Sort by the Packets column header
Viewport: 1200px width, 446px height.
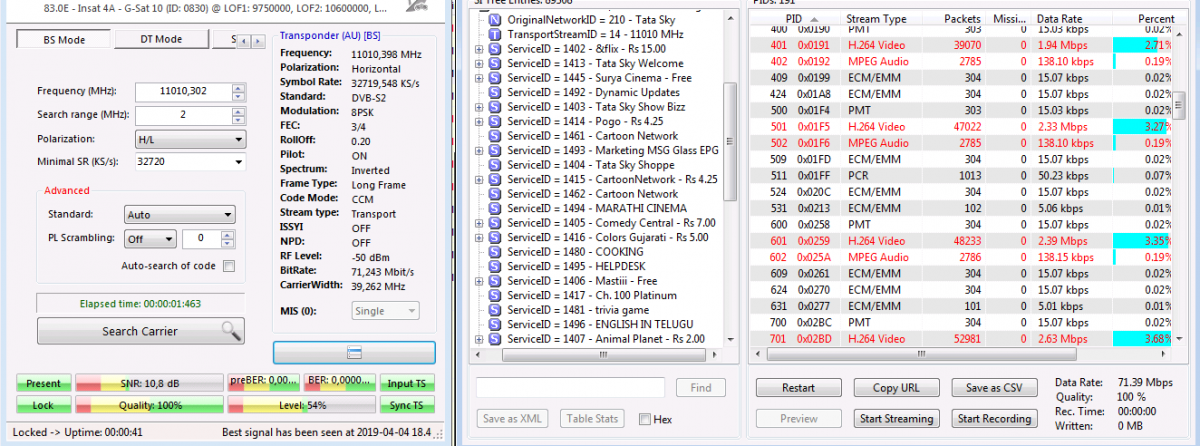962,19
